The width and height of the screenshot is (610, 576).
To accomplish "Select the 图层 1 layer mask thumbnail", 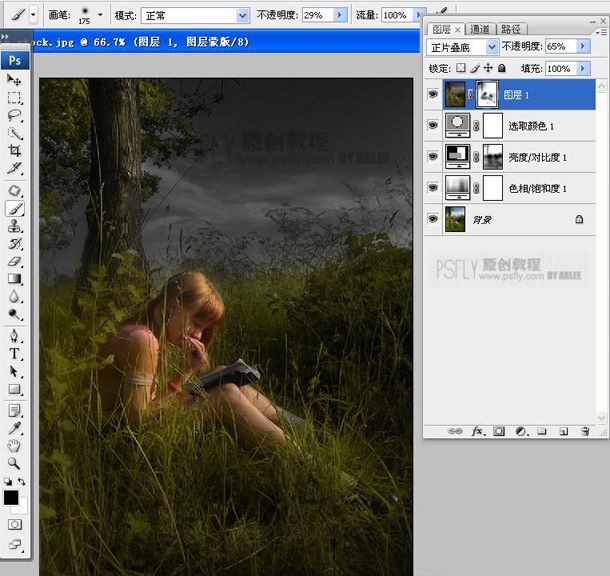I will coord(487,94).
